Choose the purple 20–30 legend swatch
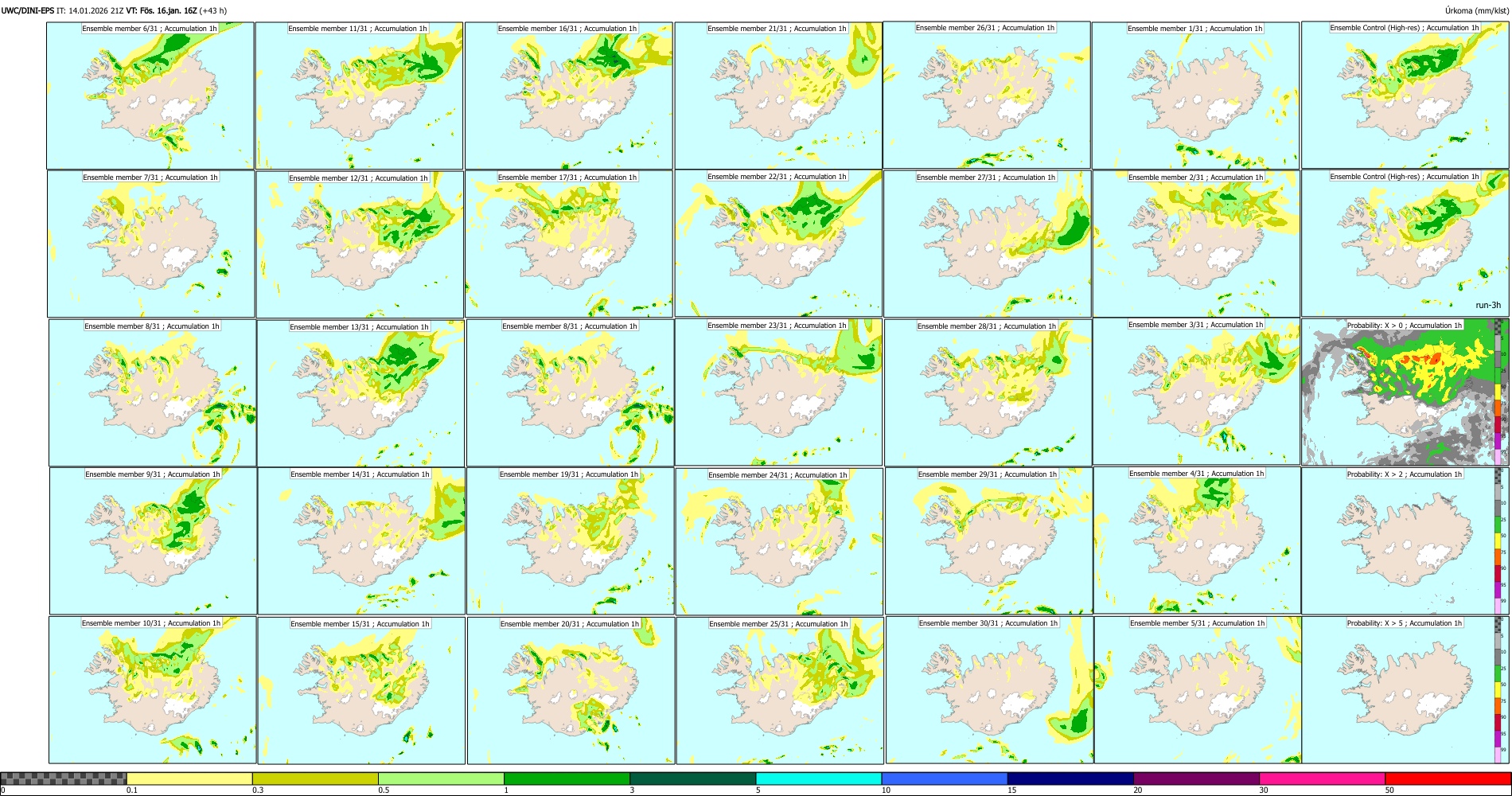The width and height of the screenshot is (1512, 796). [1196, 778]
